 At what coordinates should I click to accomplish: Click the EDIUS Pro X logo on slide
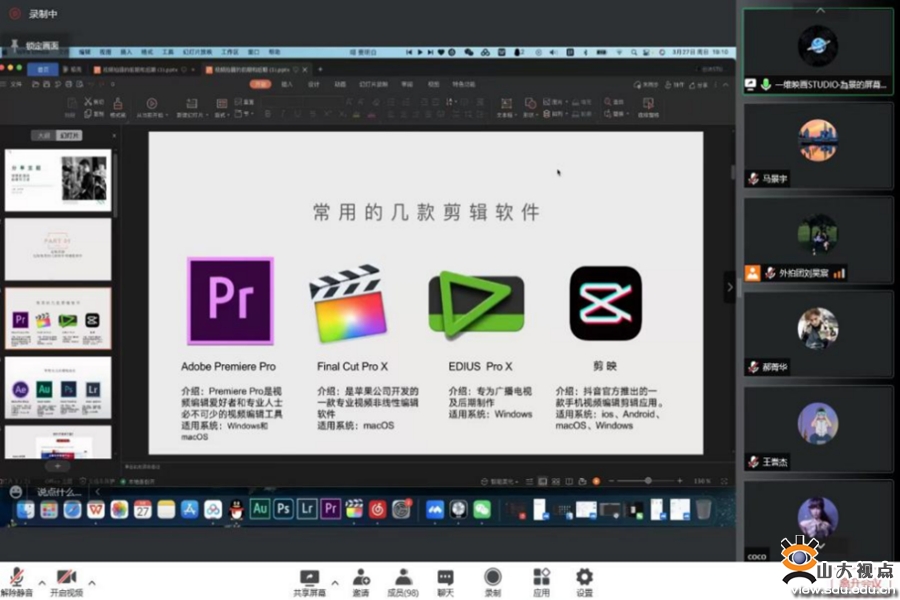pos(476,303)
